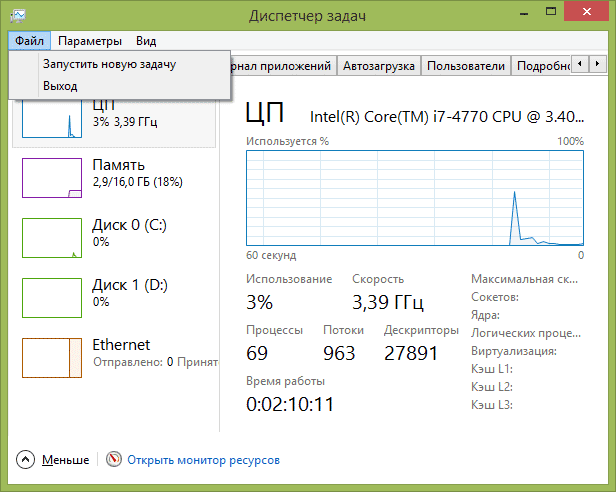Click the resource monitor gauge icon

tap(113, 460)
